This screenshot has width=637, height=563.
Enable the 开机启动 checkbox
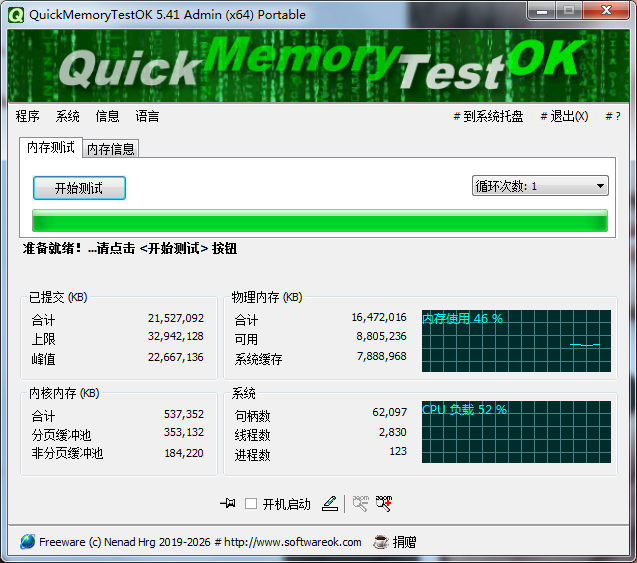click(x=251, y=504)
